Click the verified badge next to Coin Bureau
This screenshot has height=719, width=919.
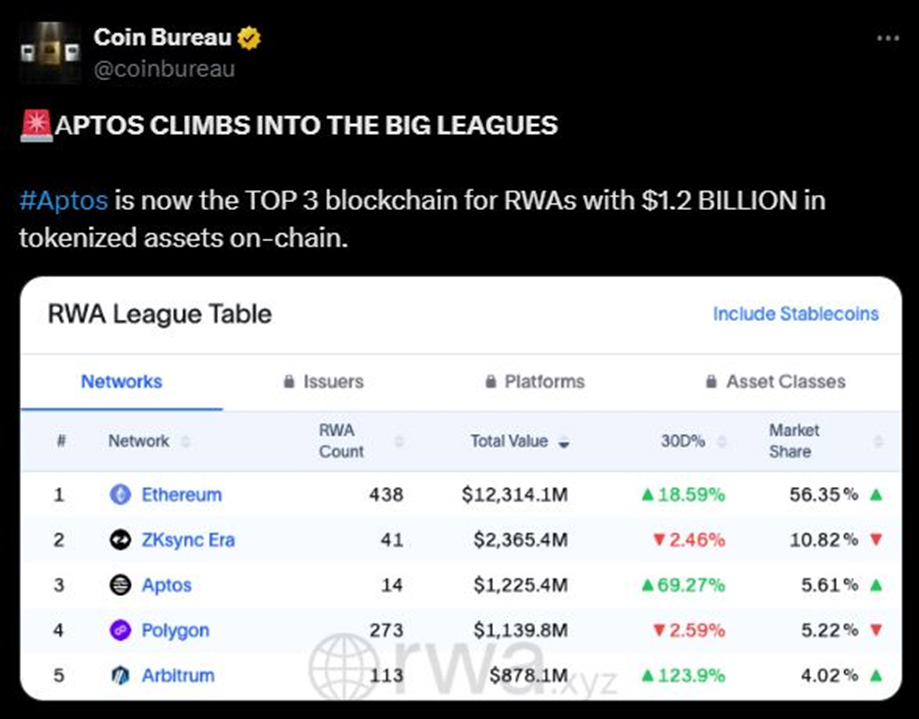click(x=249, y=38)
